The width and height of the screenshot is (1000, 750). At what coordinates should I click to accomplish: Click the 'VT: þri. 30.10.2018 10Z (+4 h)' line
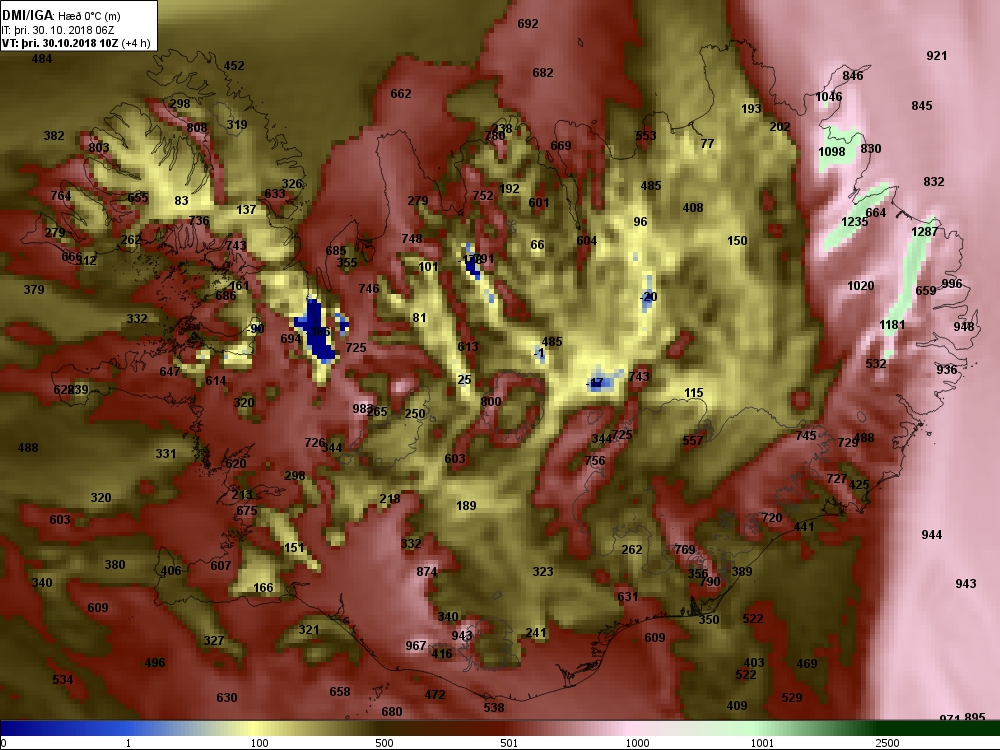(x=76, y=43)
